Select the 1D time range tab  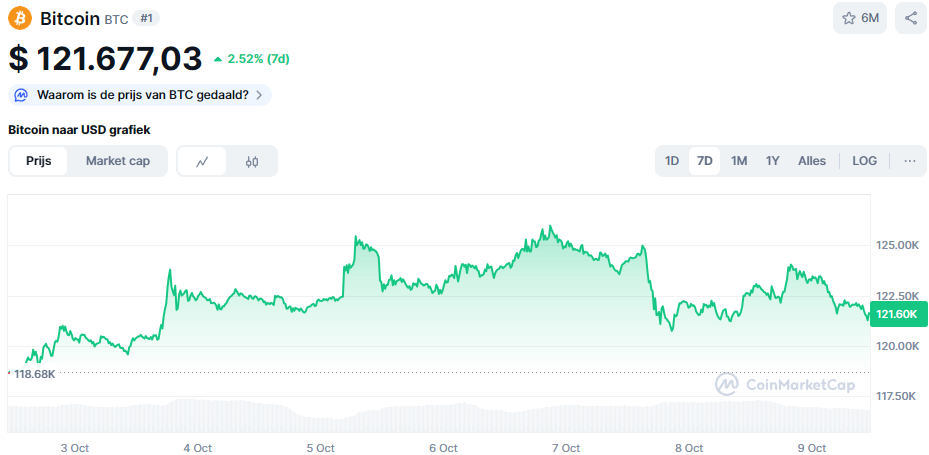click(x=672, y=161)
